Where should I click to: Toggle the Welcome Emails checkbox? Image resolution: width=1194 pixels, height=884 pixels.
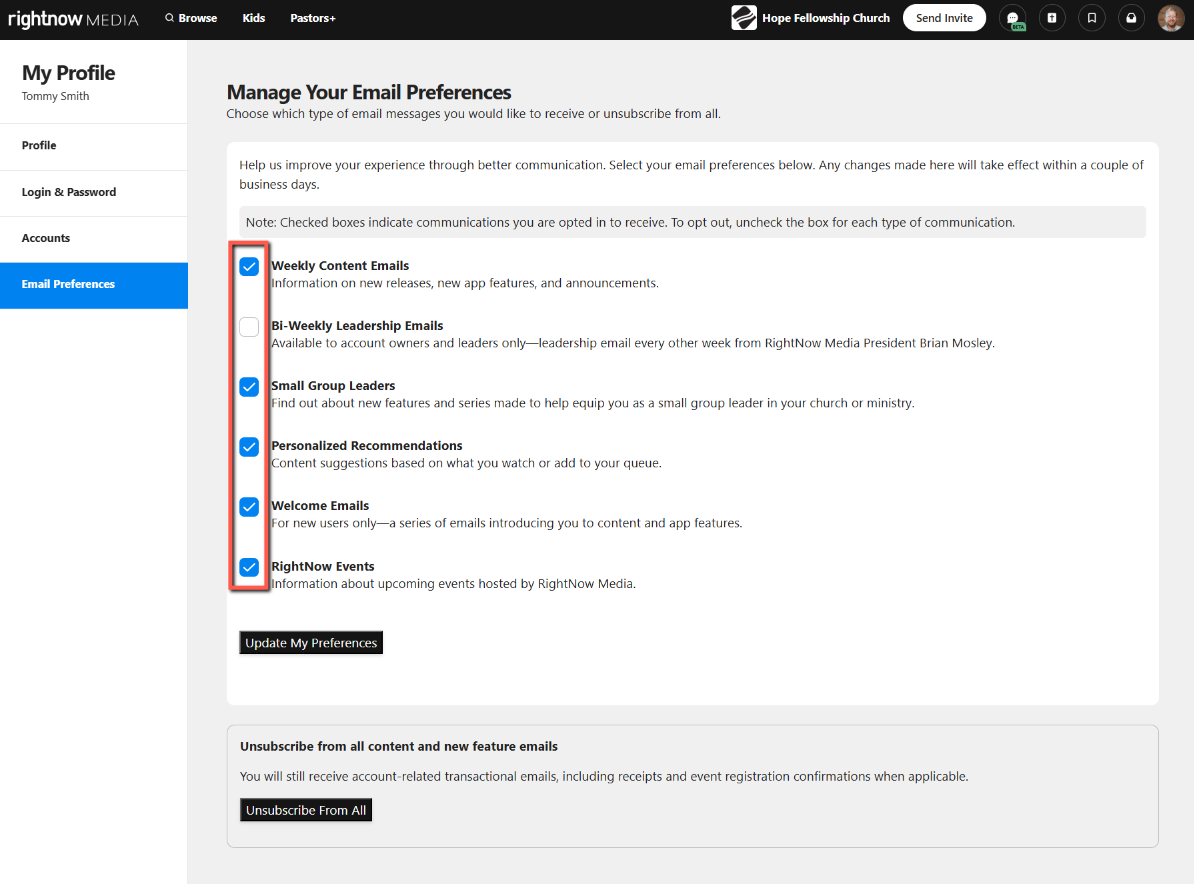(x=249, y=507)
